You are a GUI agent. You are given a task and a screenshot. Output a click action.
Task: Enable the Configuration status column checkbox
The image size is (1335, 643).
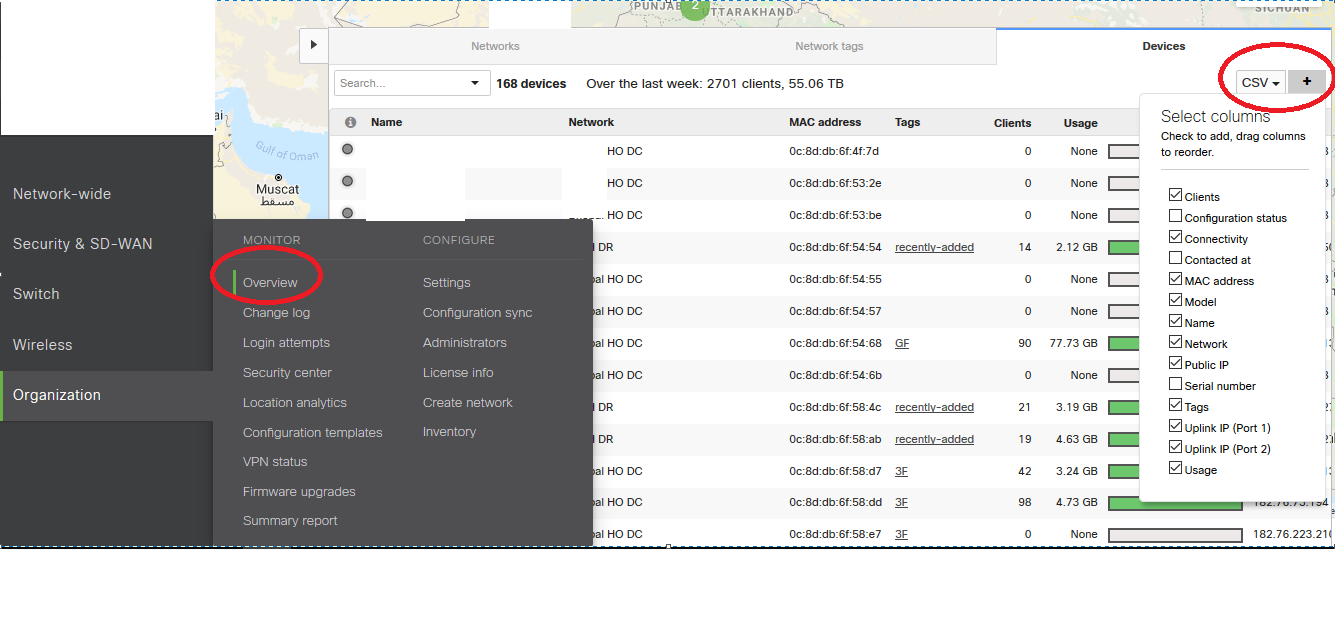pos(1175,216)
